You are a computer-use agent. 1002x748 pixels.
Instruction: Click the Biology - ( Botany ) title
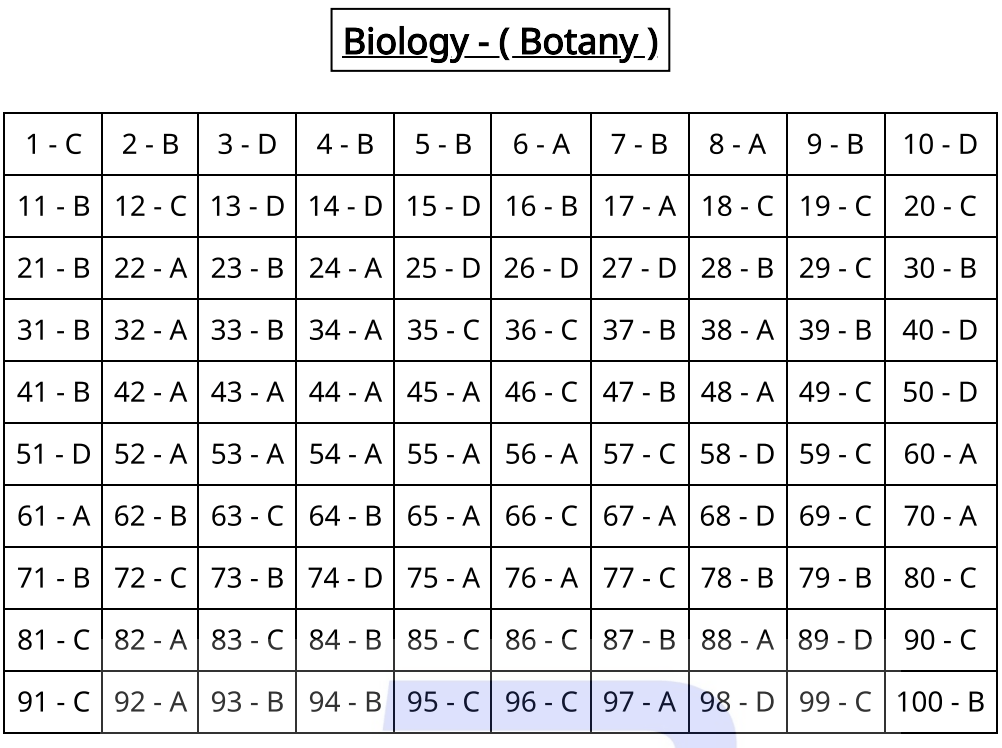click(x=500, y=42)
